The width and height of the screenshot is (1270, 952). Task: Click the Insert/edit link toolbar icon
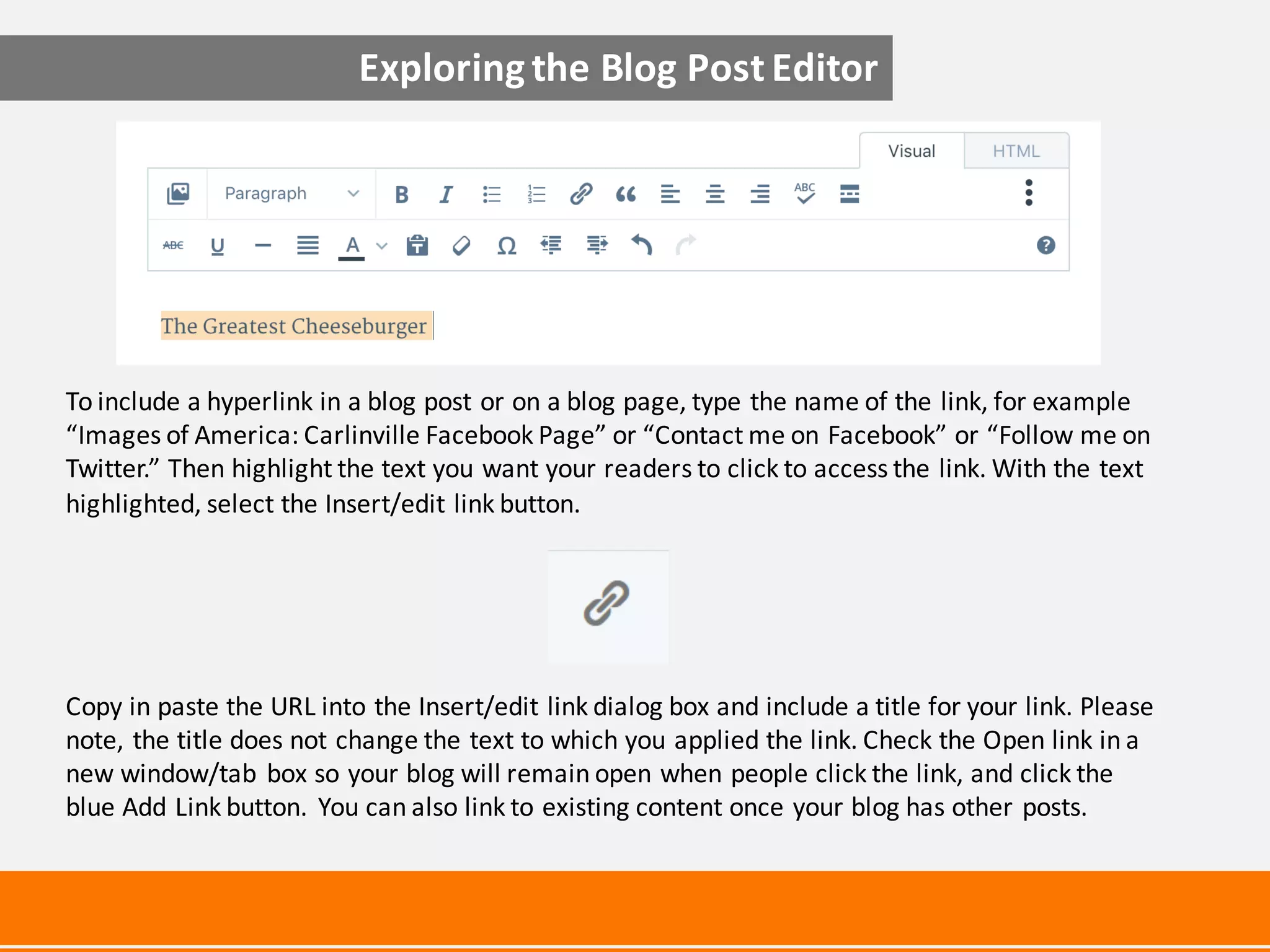click(x=581, y=194)
